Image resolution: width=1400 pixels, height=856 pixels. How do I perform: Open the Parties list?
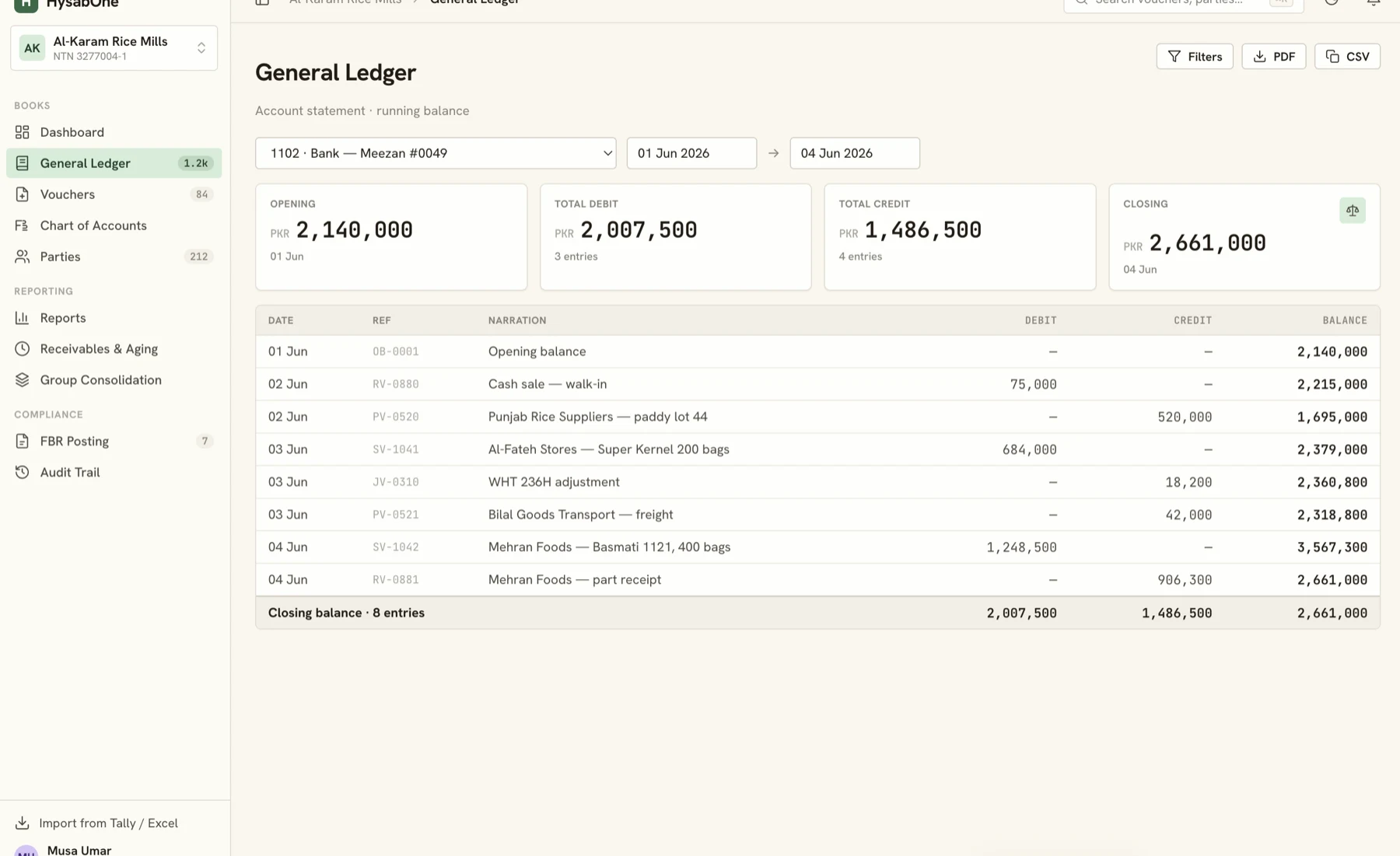114,257
